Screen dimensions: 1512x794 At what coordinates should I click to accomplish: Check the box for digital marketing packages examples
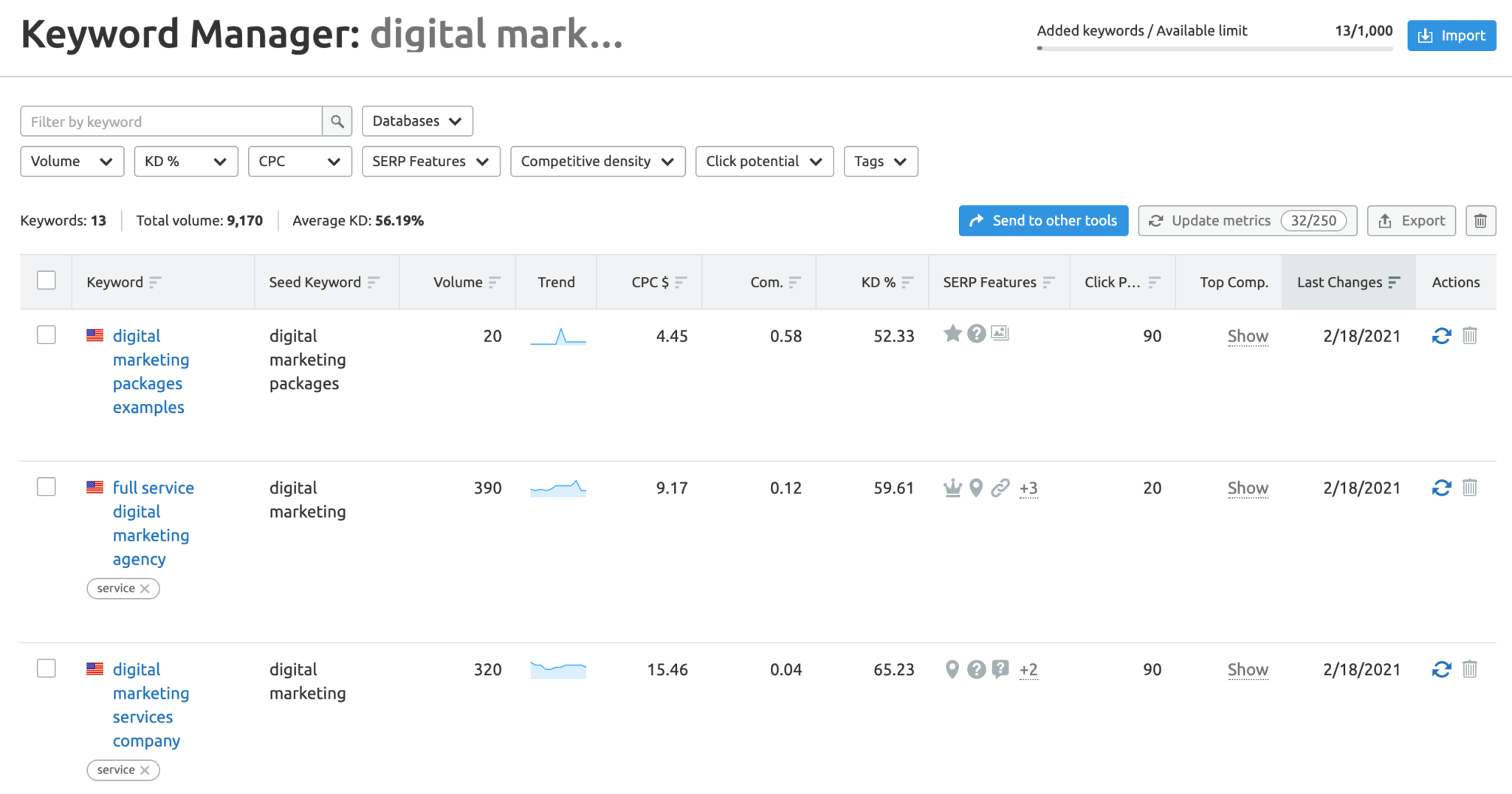pos(47,335)
